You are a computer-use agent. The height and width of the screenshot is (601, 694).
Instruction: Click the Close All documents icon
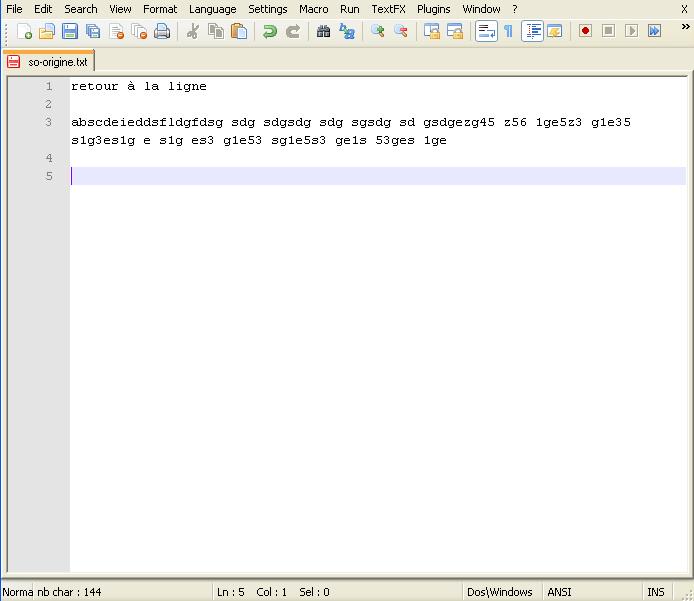[139, 31]
